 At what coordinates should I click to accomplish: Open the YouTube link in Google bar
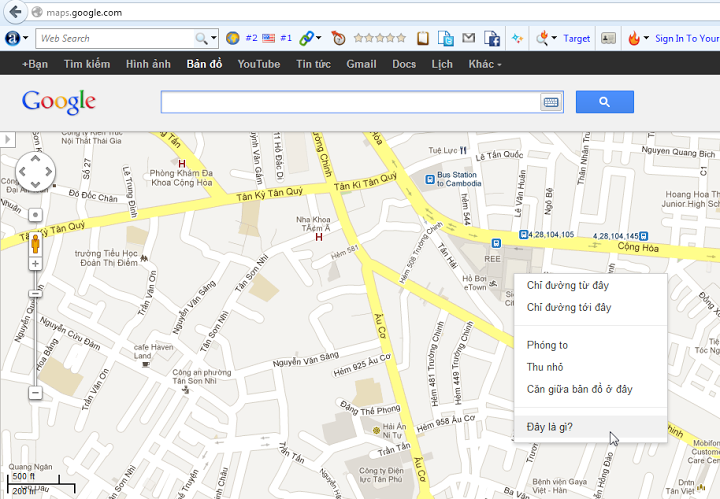(x=258, y=64)
